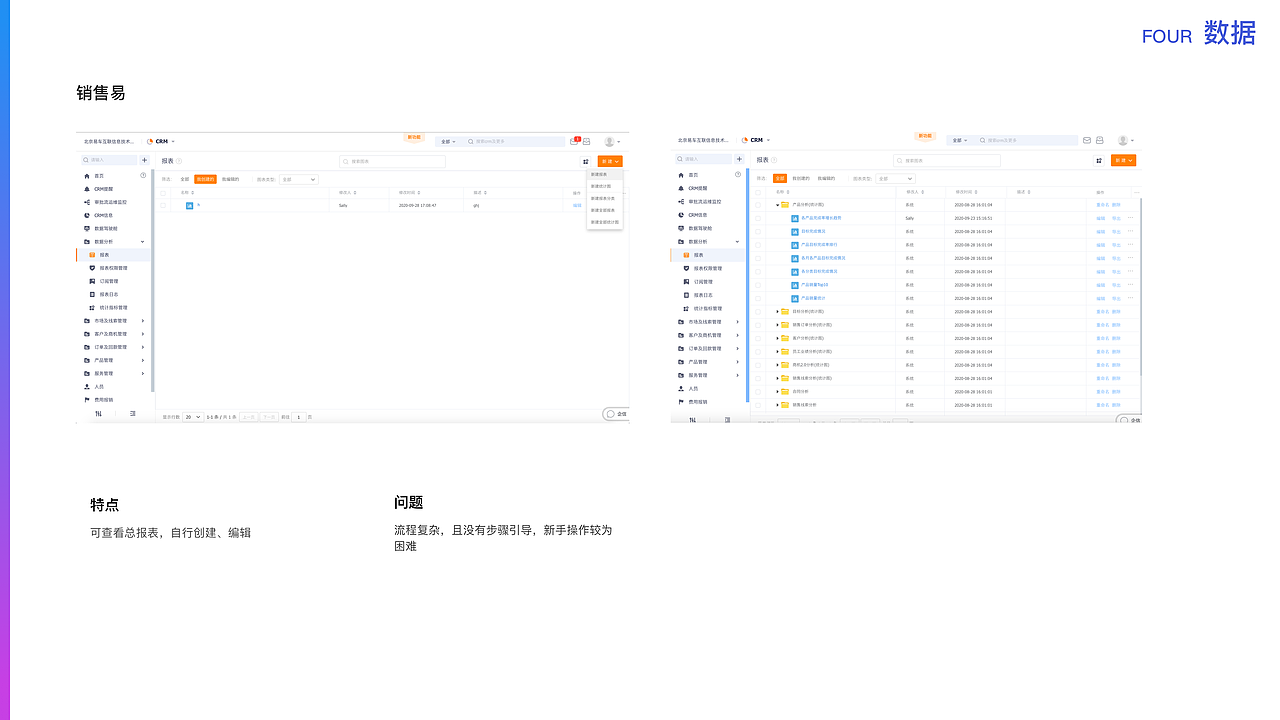Open rows-per-page 20 dropdown in left screenshot
Screen dimensions: 1280x720
click(192, 416)
